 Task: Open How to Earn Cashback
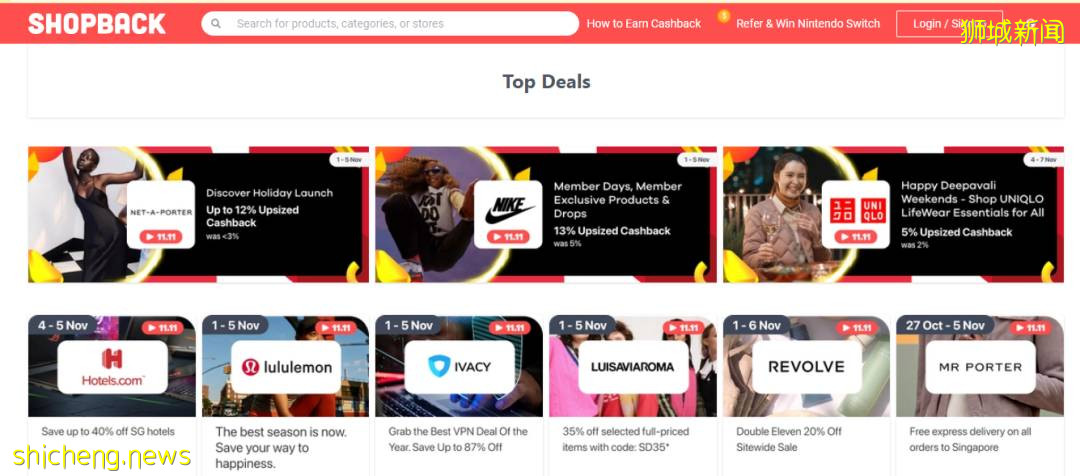[643, 23]
